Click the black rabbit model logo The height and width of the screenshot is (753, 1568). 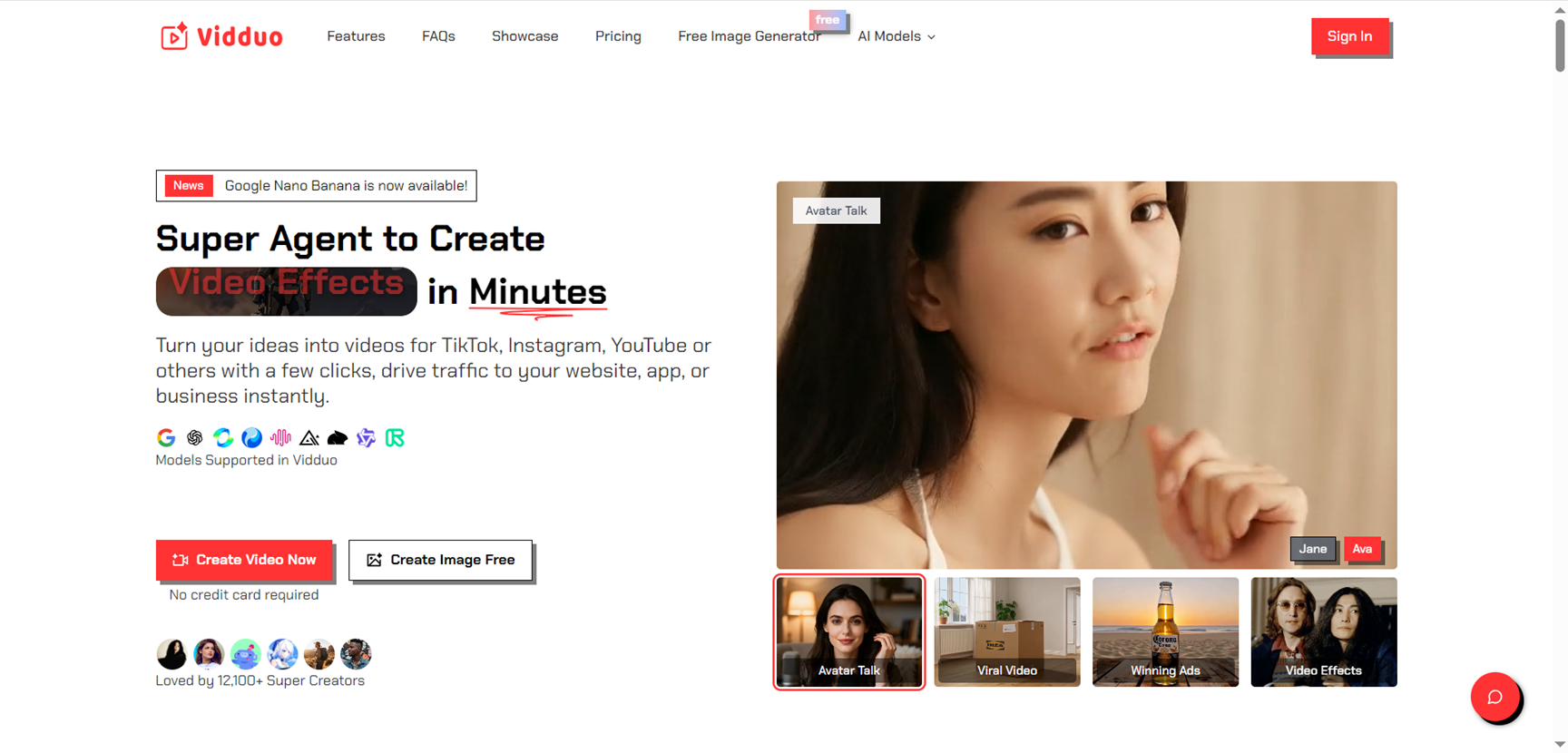338,438
